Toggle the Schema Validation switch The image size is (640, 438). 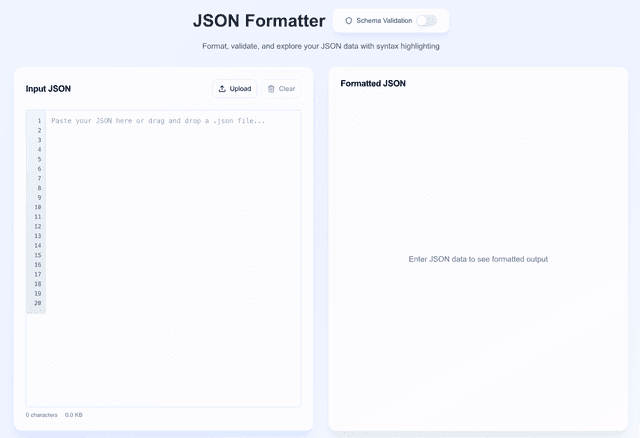coord(426,20)
